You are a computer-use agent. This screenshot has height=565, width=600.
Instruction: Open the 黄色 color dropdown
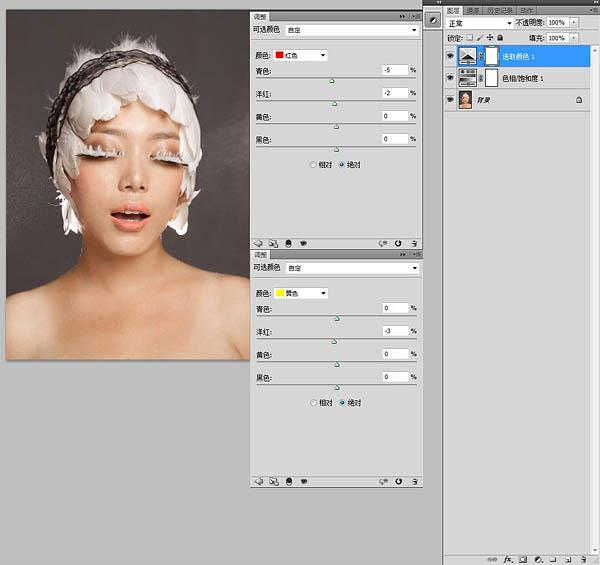pos(301,293)
